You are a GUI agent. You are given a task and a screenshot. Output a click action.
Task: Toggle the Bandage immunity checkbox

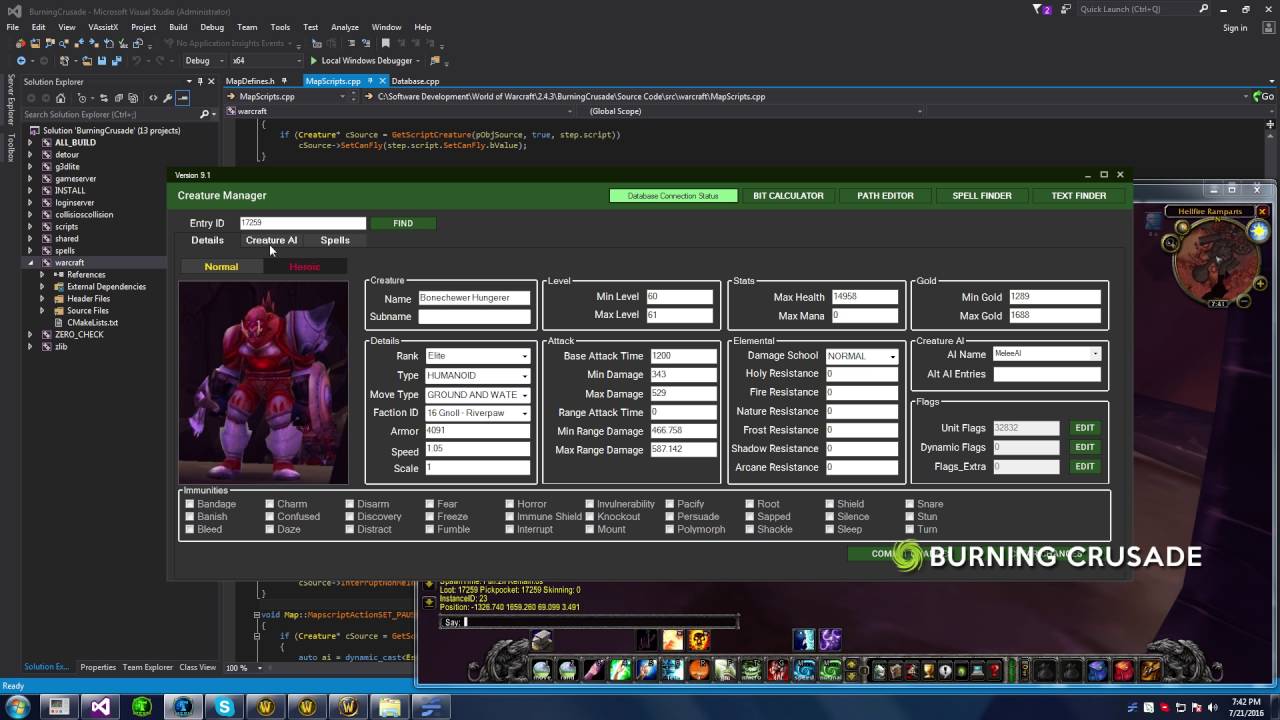[x=190, y=504]
